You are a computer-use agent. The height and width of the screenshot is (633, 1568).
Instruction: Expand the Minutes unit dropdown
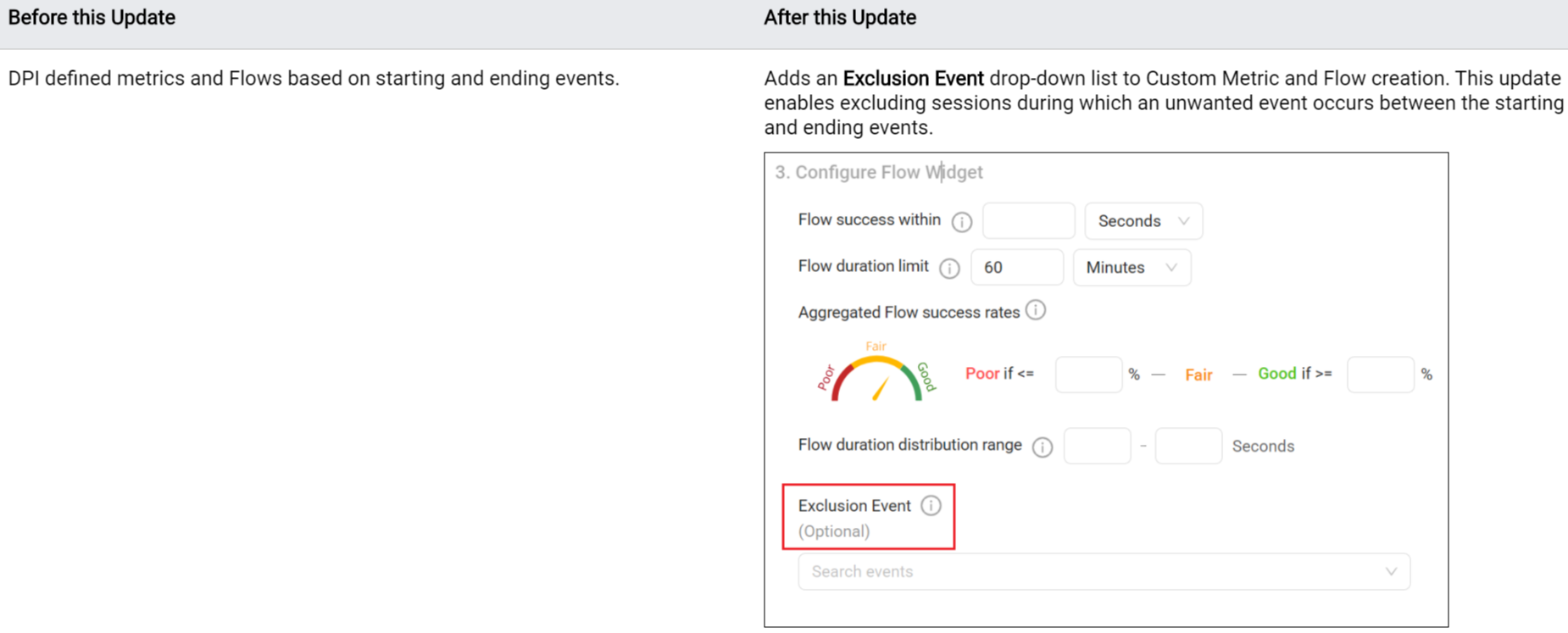pyautogui.click(x=1132, y=268)
